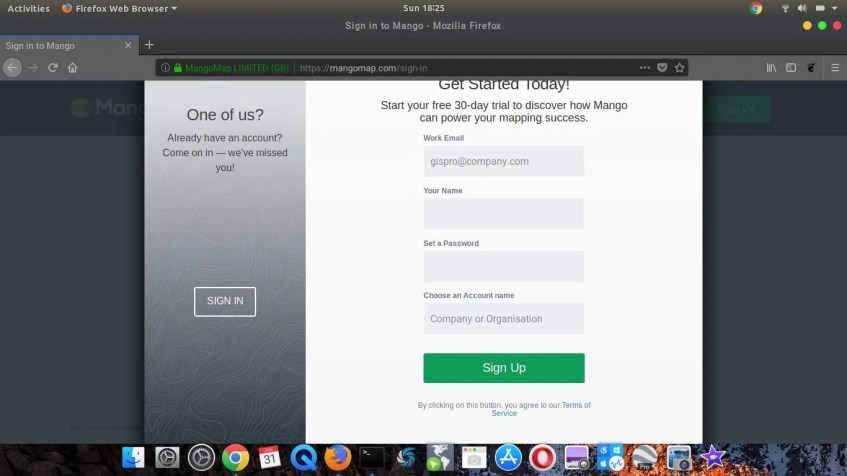Select the Sign in to Mango tab
This screenshot has width=847, height=476.
pos(69,45)
